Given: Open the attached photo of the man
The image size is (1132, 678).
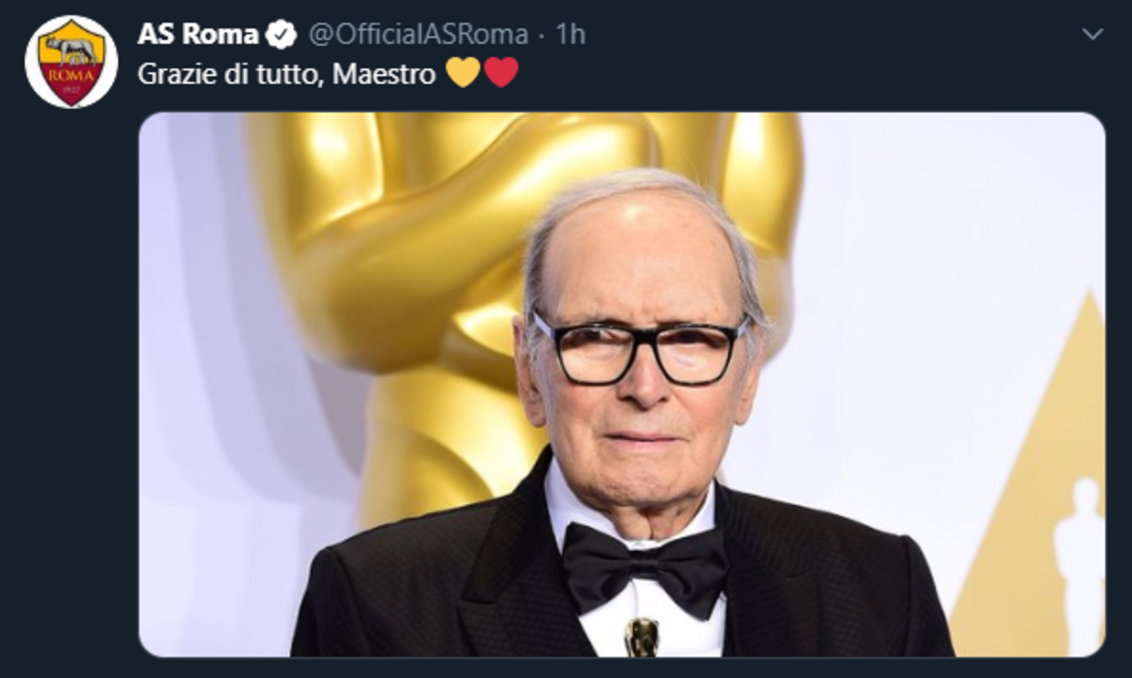Looking at the screenshot, I should (x=620, y=385).
